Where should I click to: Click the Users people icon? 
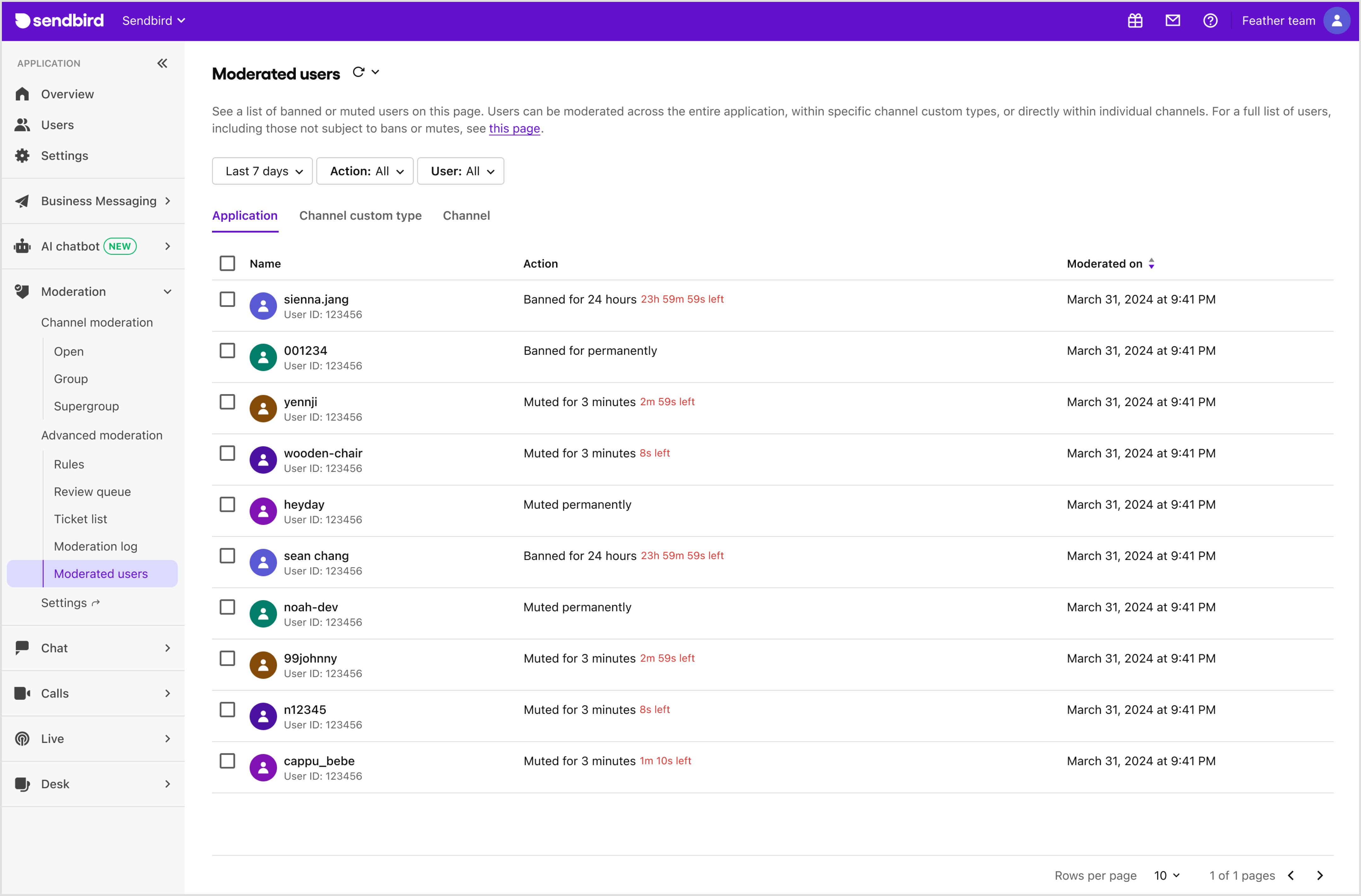pyautogui.click(x=22, y=125)
